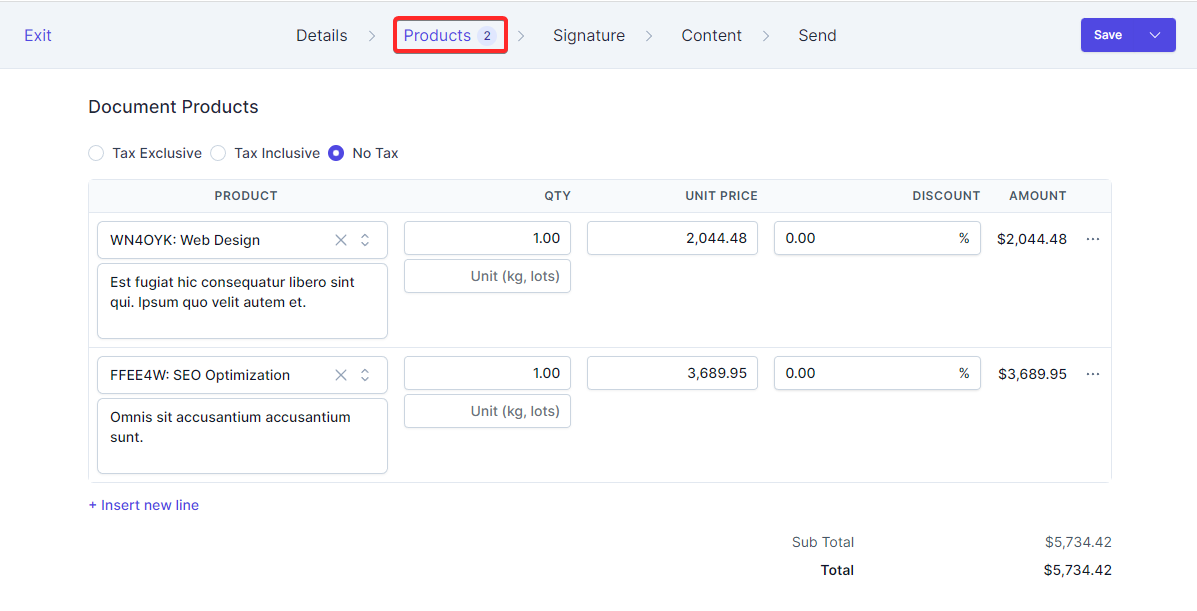Open row options for SEO Optimization line
Image resolution: width=1197 pixels, height=611 pixels.
1092,374
